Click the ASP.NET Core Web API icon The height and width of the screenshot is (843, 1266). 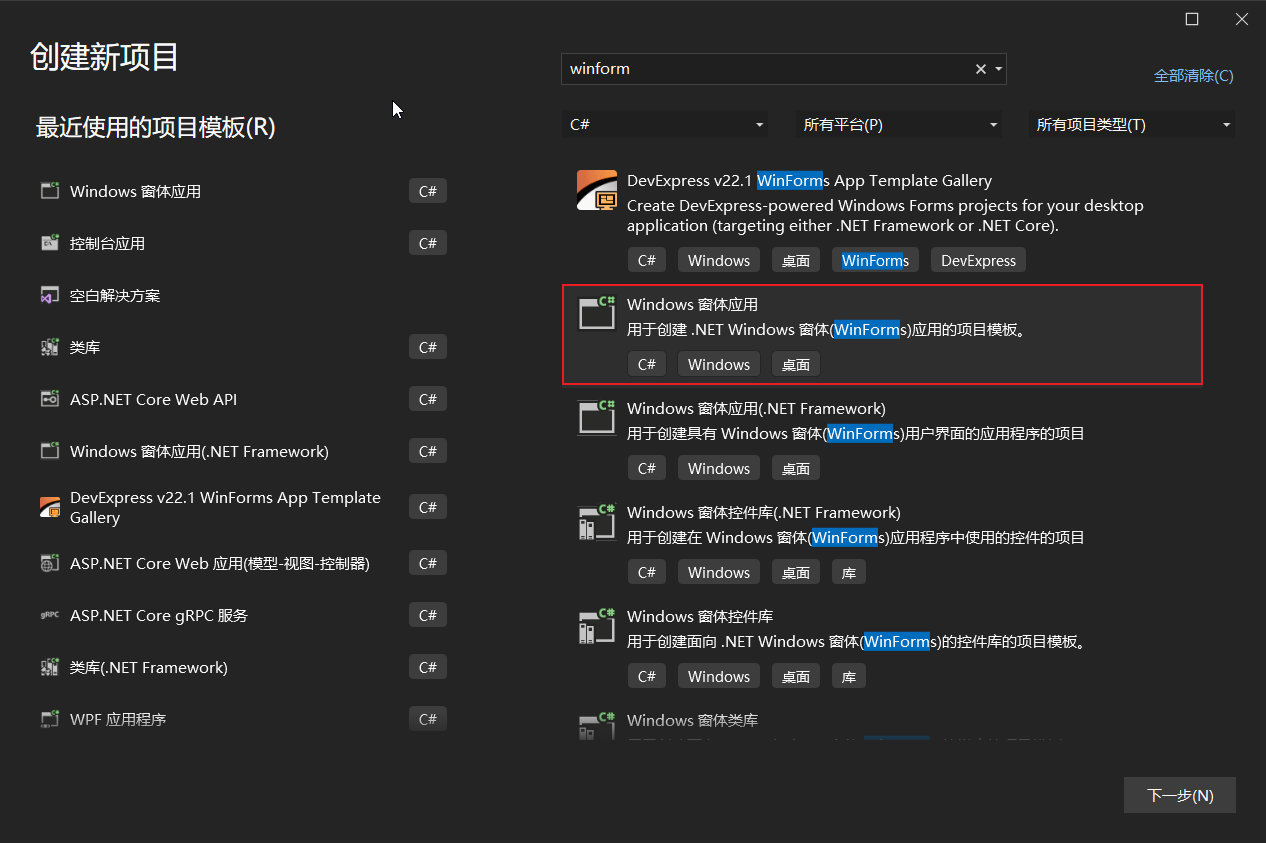coord(49,399)
